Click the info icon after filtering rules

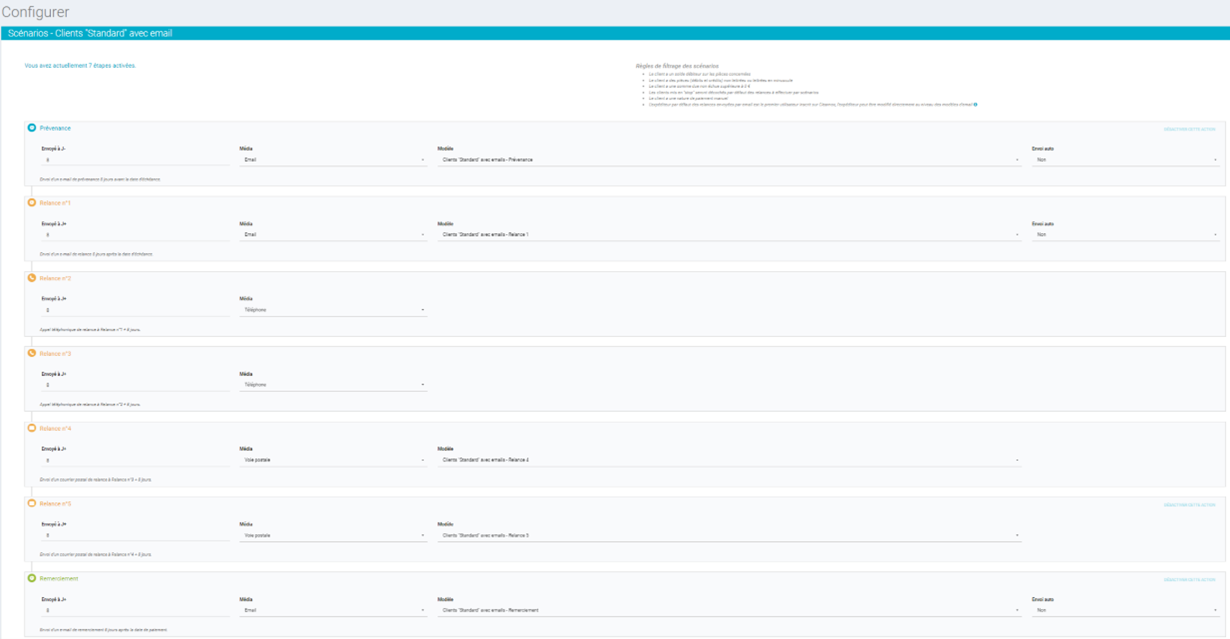tap(975, 104)
